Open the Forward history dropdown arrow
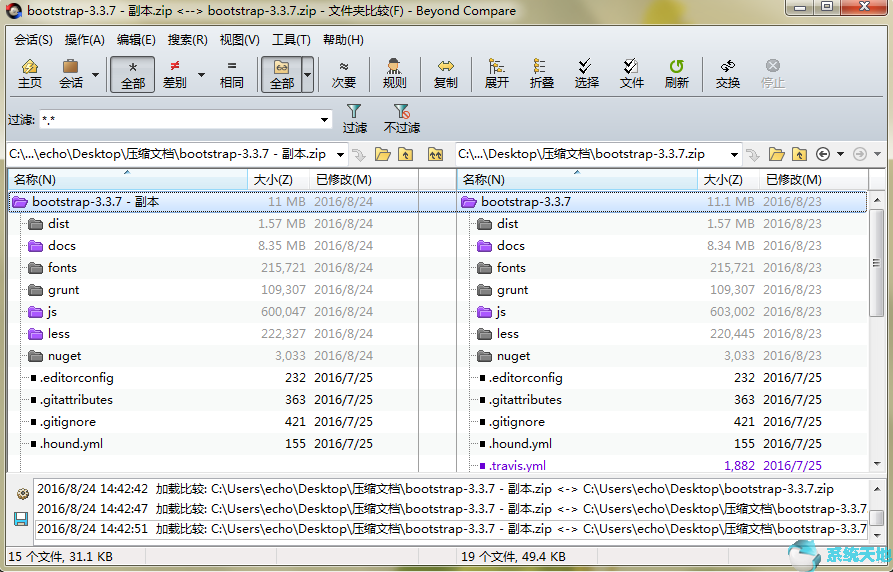Viewport: 893px width, 572px height. pyautogui.click(x=878, y=154)
